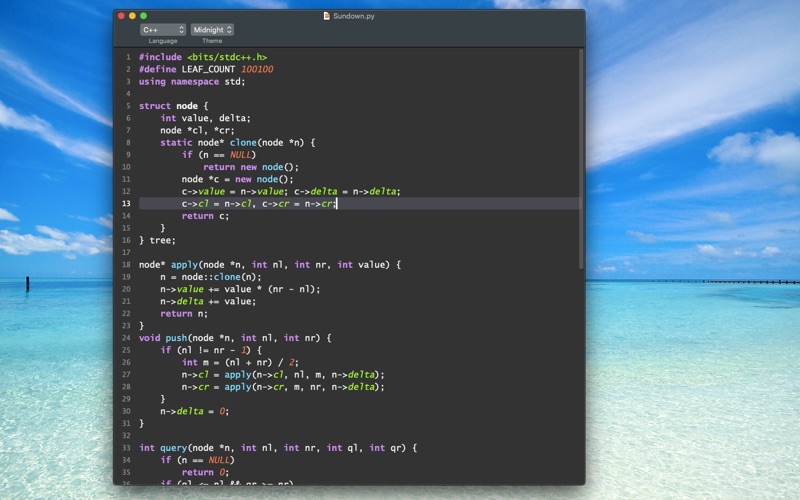Click the '} tree;' line
Image resolution: width=800 pixels, height=500 pixels.
(x=157, y=240)
